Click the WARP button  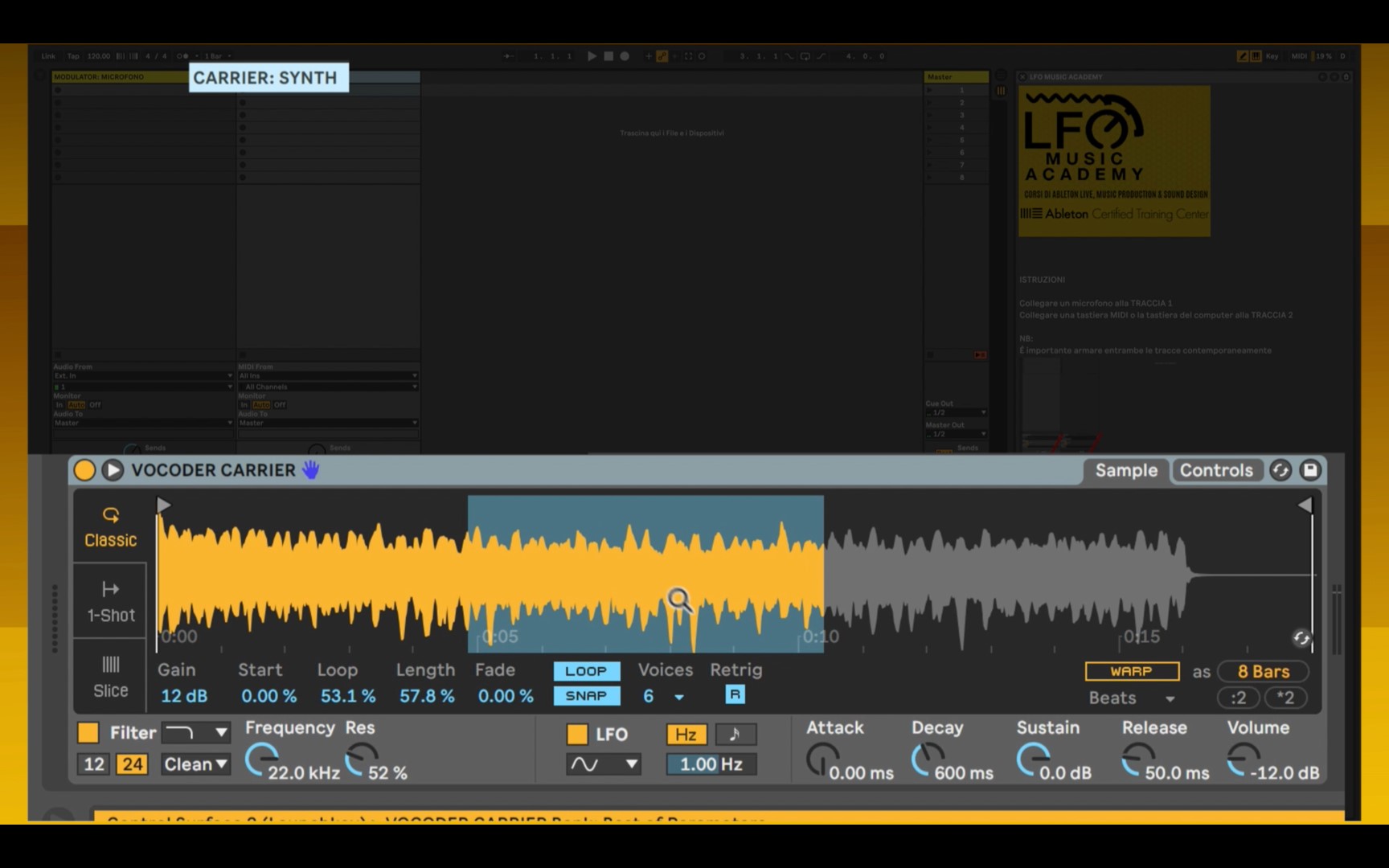click(1132, 671)
